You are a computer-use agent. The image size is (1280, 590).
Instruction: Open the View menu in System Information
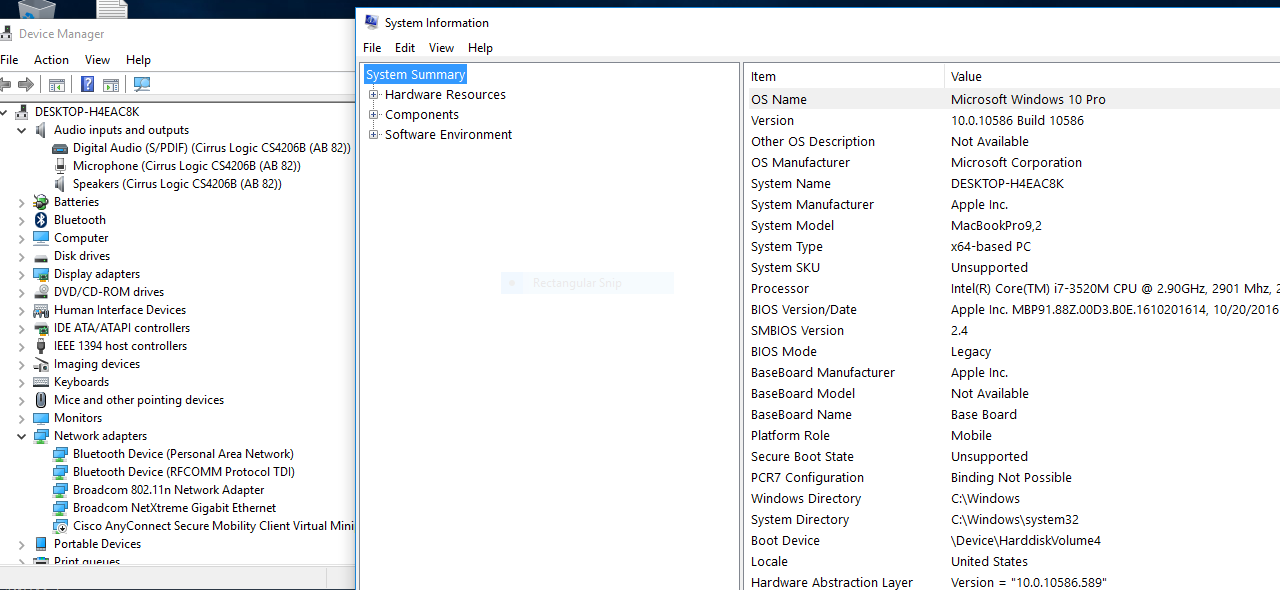tap(441, 48)
